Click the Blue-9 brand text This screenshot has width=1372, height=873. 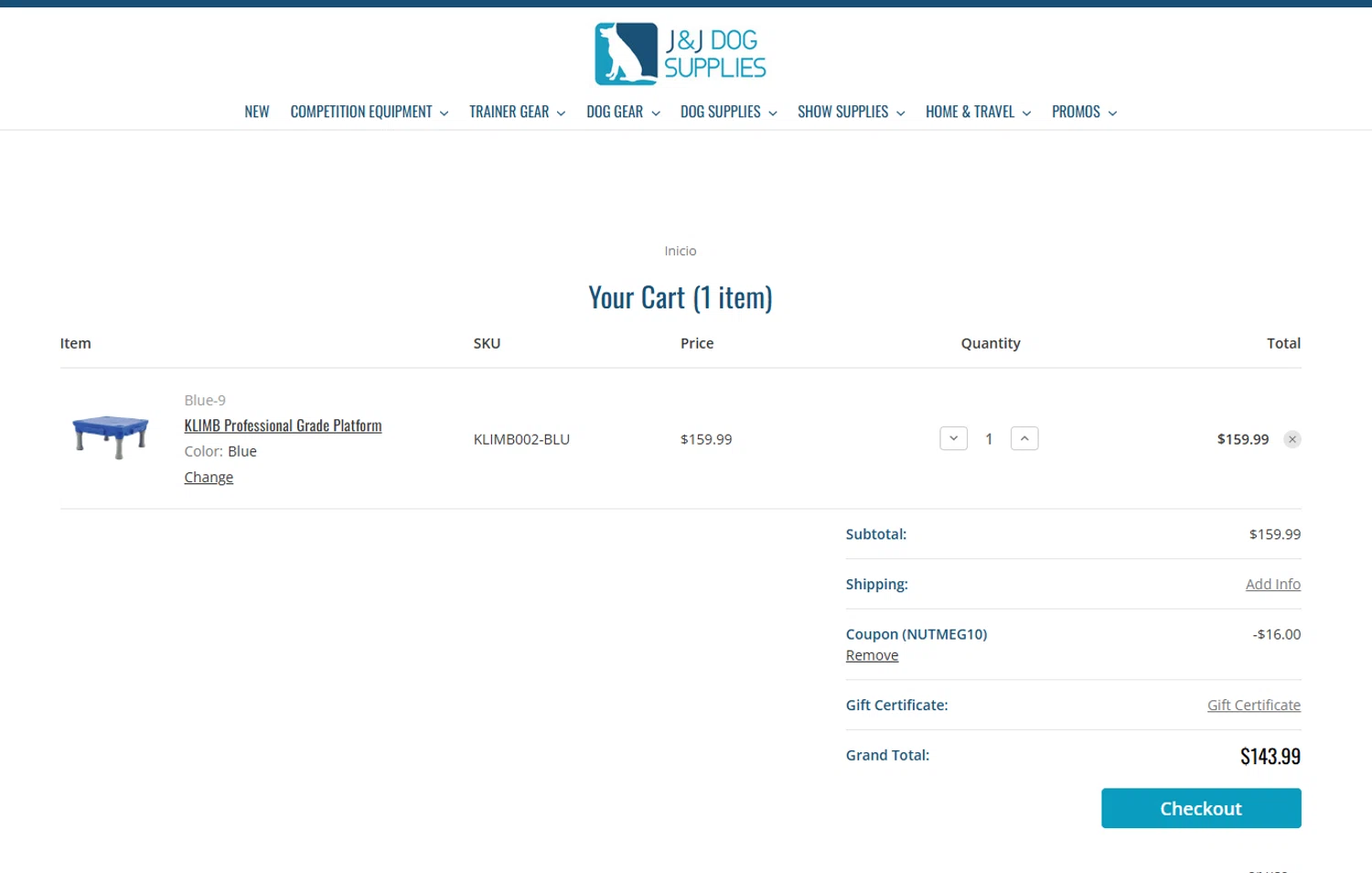205,400
